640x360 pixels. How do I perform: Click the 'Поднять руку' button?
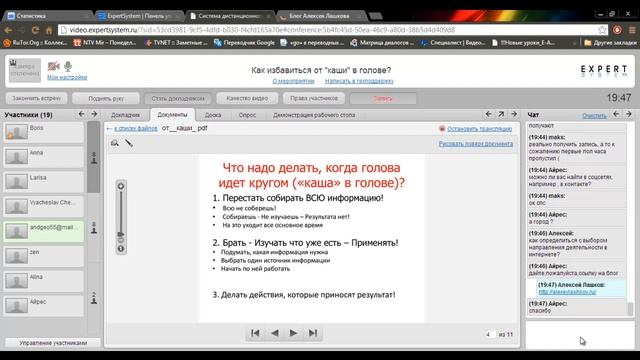click(106, 98)
